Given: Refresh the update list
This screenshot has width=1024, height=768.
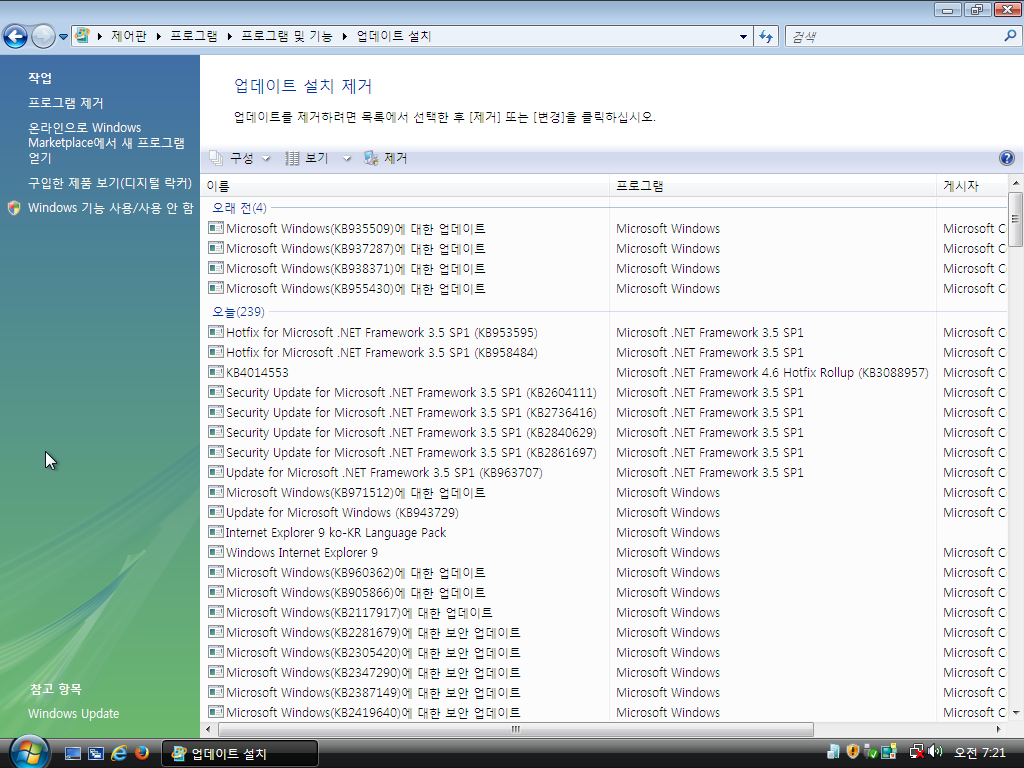Looking at the screenshot, I should click(766, 37).
